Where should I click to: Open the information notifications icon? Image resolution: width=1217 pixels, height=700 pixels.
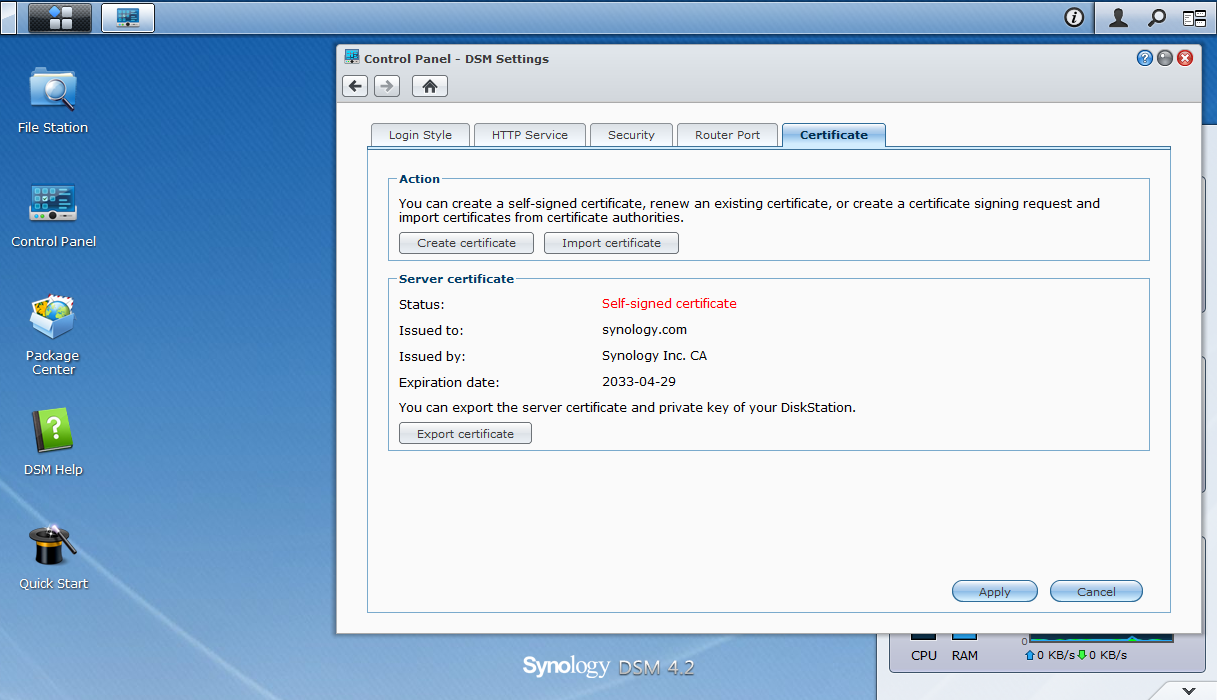point(1074,17)
